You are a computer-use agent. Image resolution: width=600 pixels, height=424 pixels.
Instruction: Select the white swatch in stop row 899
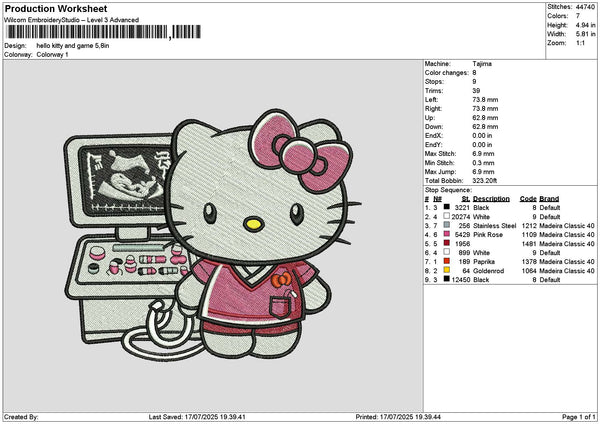(447, 252)
